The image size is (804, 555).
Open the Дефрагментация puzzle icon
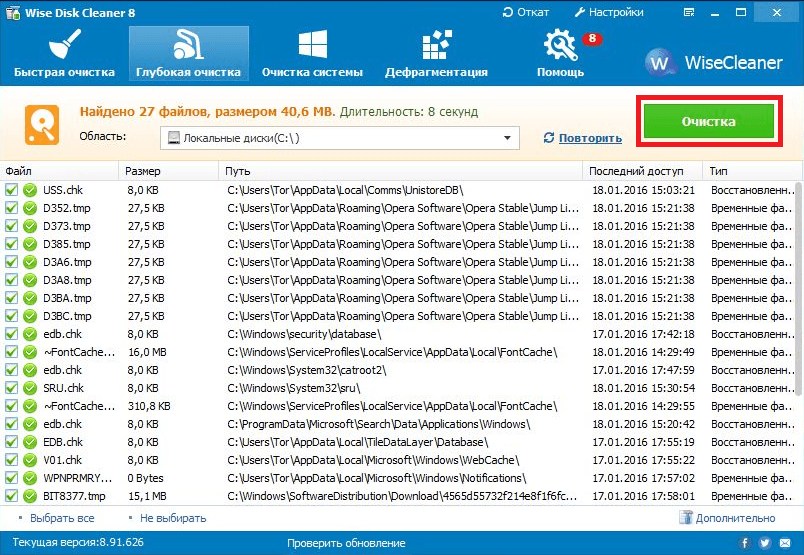(x=437, y=46)
